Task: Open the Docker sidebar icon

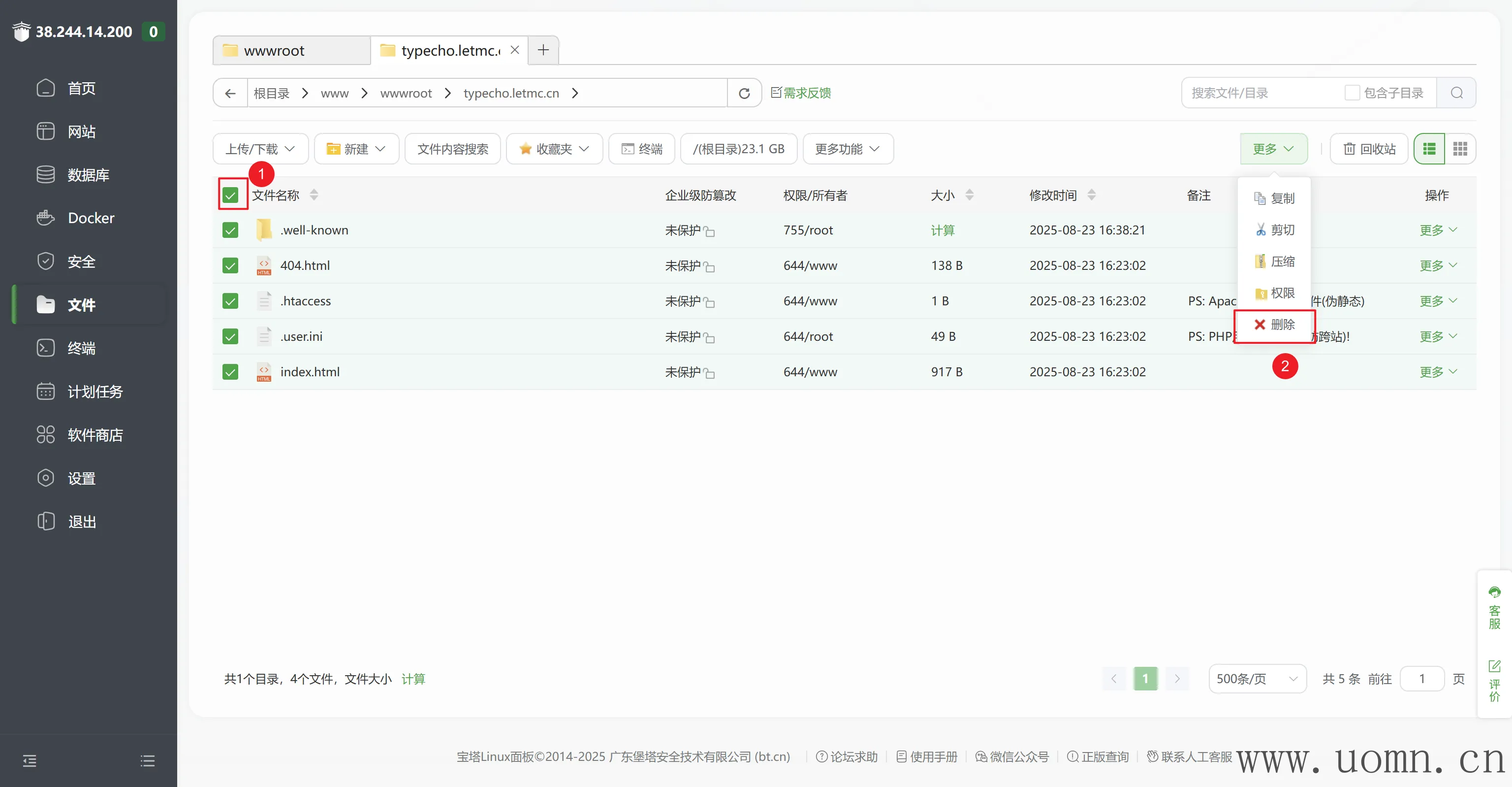Action: [45, 218]
